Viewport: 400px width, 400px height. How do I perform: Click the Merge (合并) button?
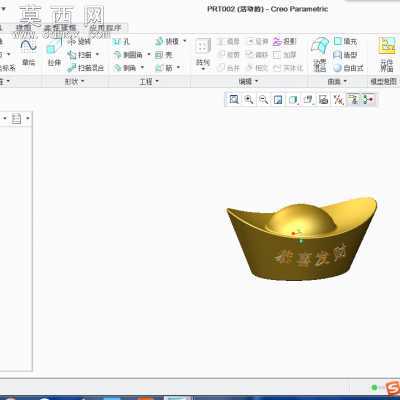pyautogui.click(x=229, y=68)
